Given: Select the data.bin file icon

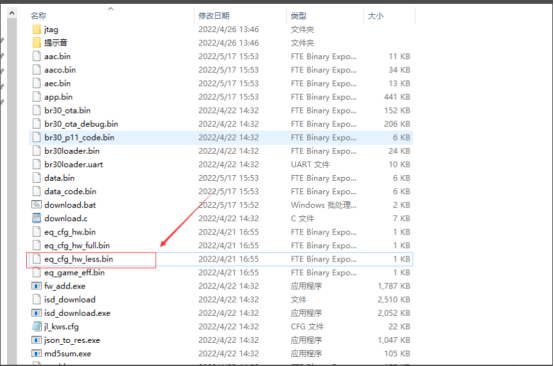Looking at the screenshot, I should coord(36,178).
